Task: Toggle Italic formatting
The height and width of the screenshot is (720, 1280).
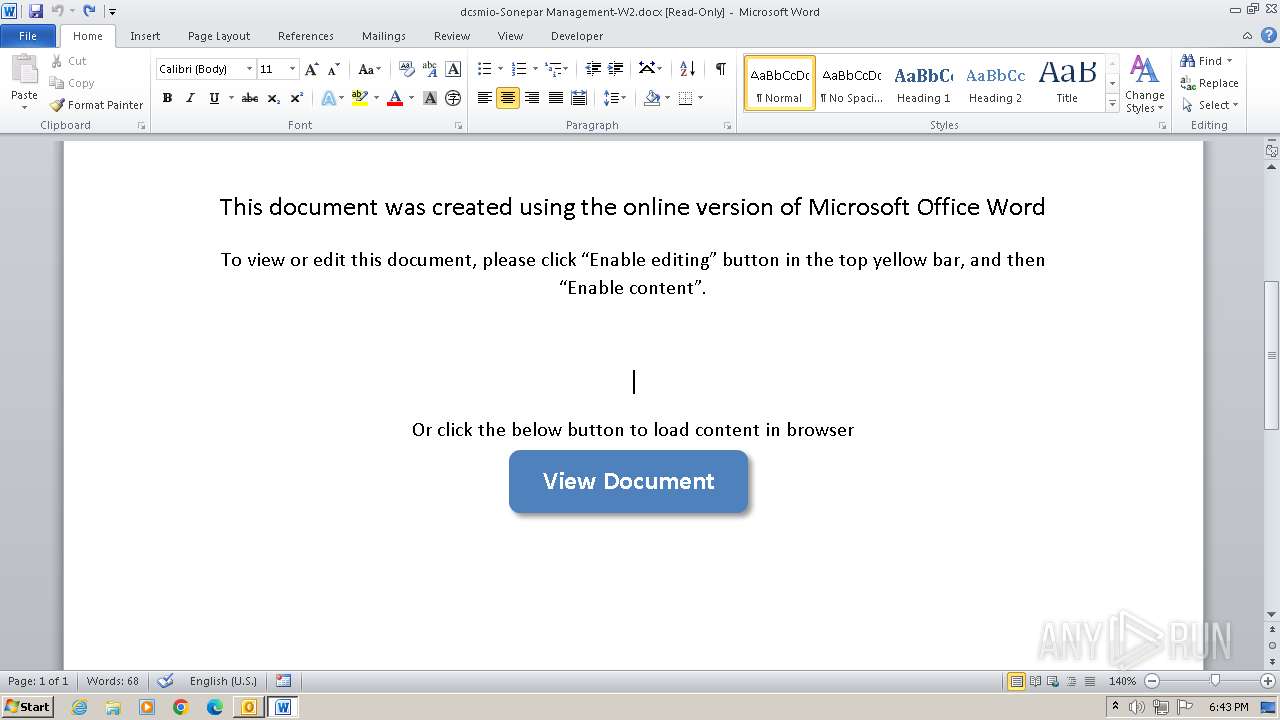Action: tap(190, 98)
